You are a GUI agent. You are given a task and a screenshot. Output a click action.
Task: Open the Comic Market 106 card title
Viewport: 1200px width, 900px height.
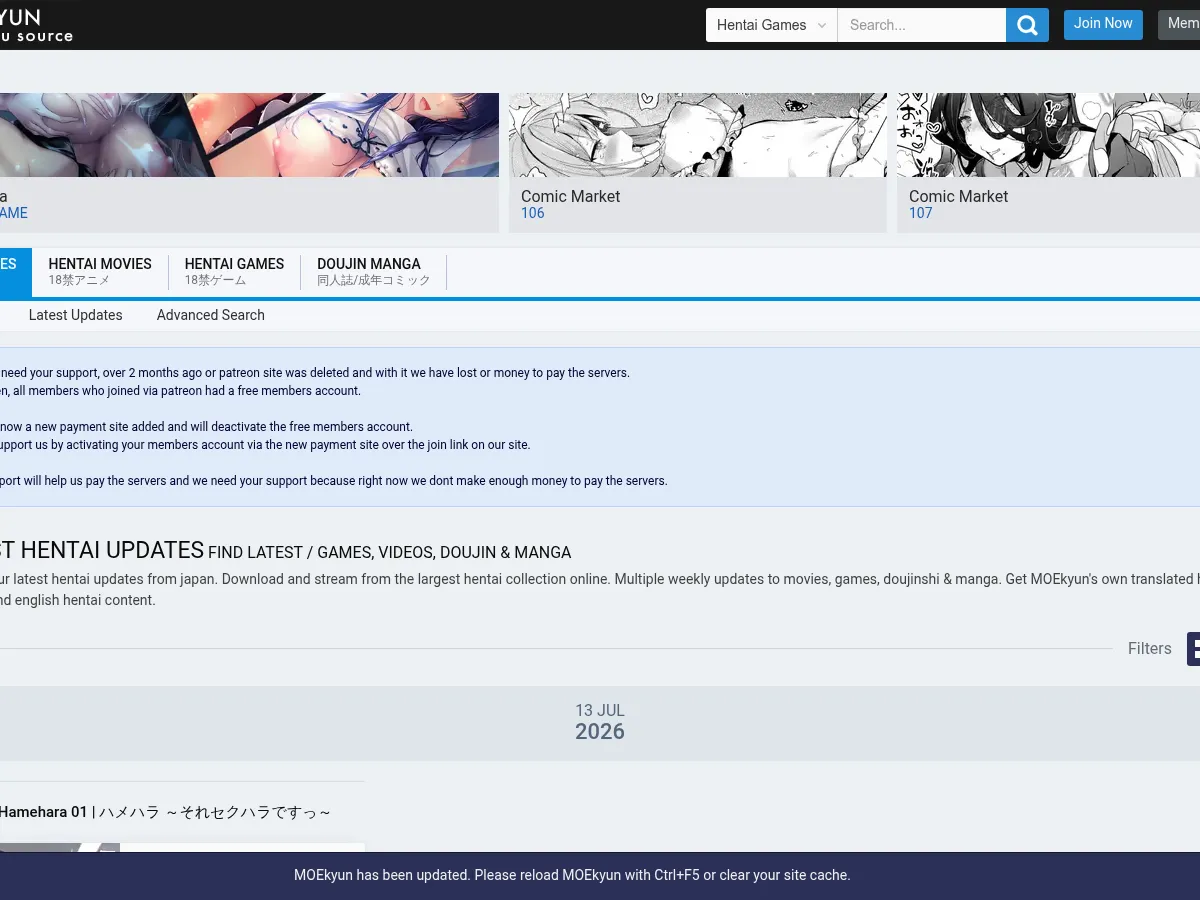(571, 196)
